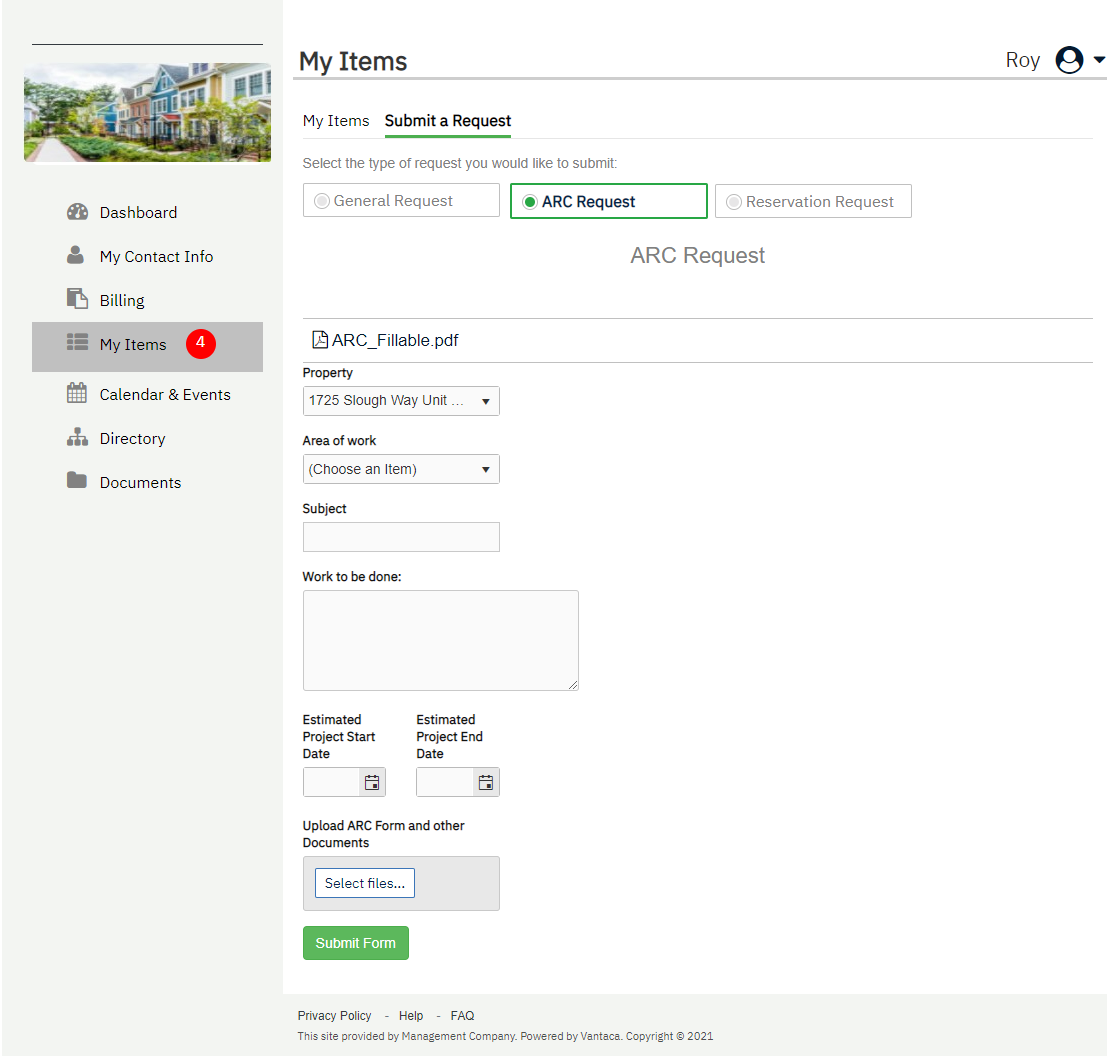Select the Reservation Request radio option
The width and height of the screenshot is (1107, 1056).
pos(734,202)
